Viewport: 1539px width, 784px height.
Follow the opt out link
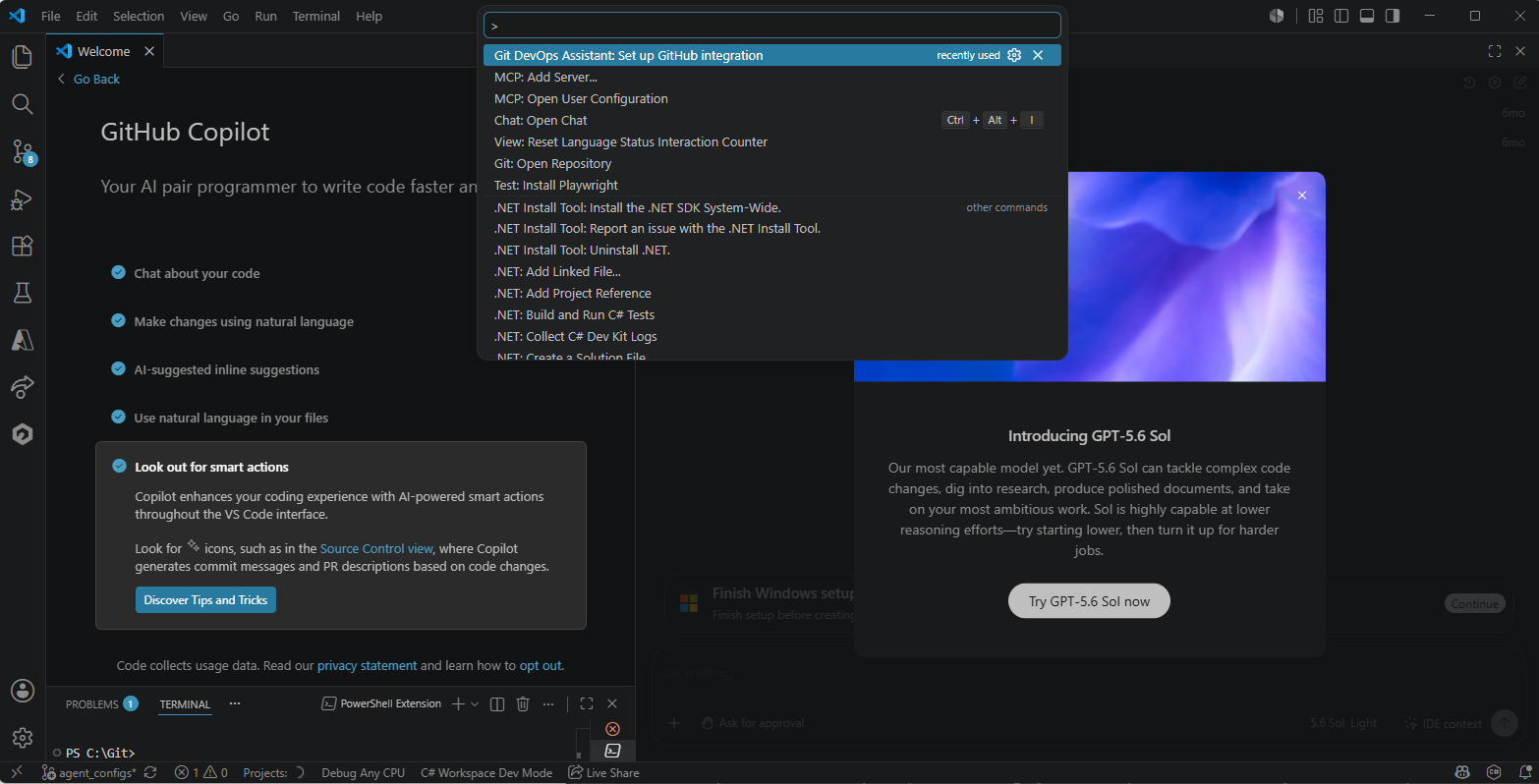[541, 666]
